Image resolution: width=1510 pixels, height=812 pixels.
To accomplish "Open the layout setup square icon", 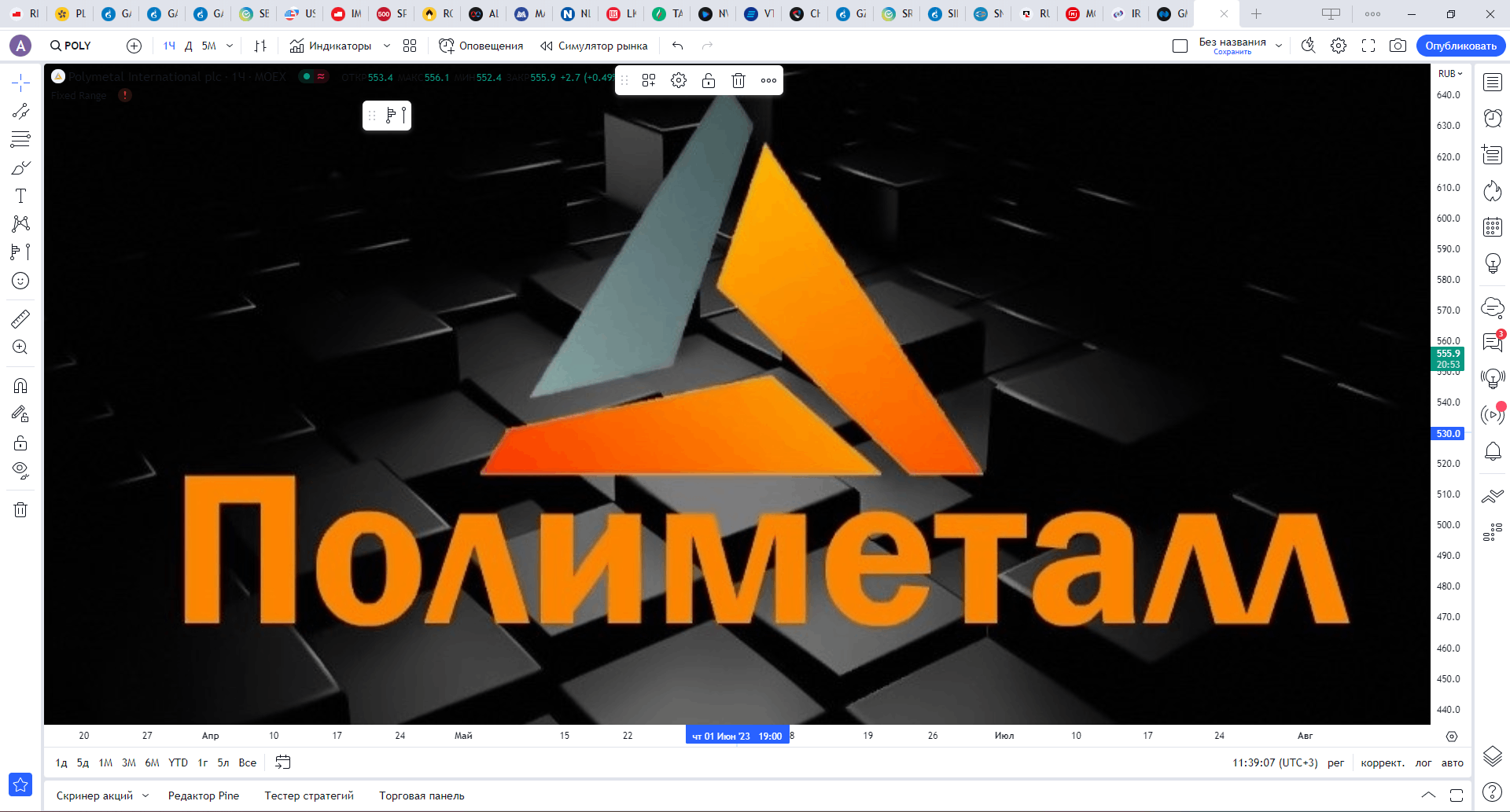I will pyautogui.click(x=1180, y=46).
